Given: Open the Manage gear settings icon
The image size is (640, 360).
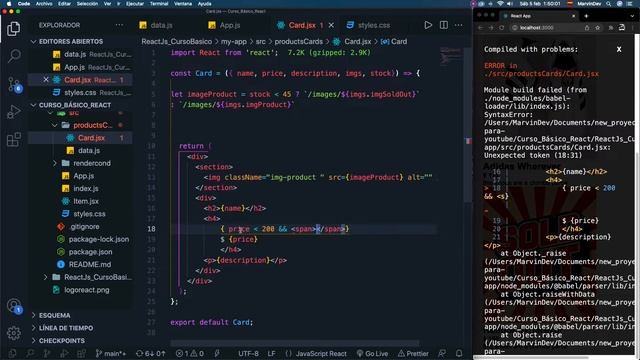Looking at the screenshot, I should (14, 333).
